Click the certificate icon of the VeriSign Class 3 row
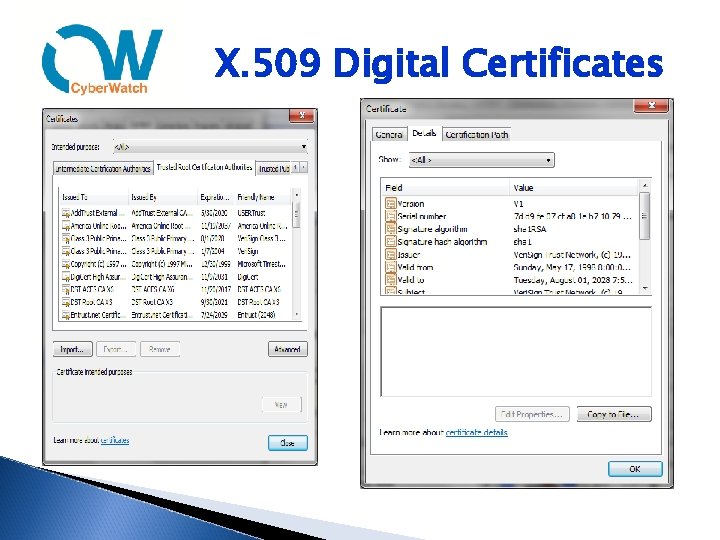This screenshot has height=540, width=720. (x=66, y=239)
